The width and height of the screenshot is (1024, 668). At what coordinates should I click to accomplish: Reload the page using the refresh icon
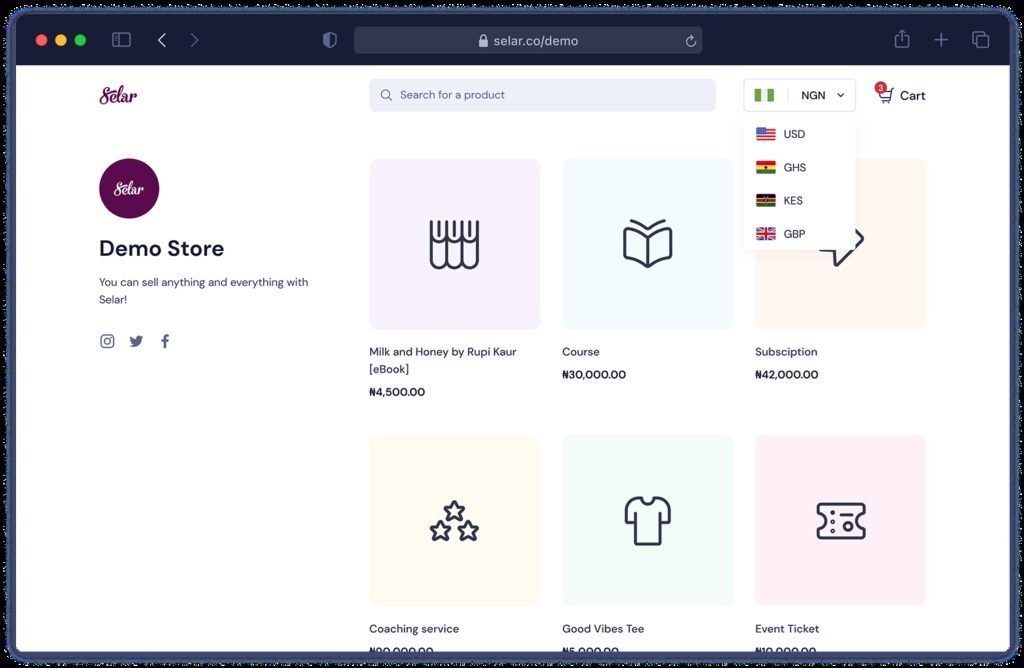tap(690, 41)
